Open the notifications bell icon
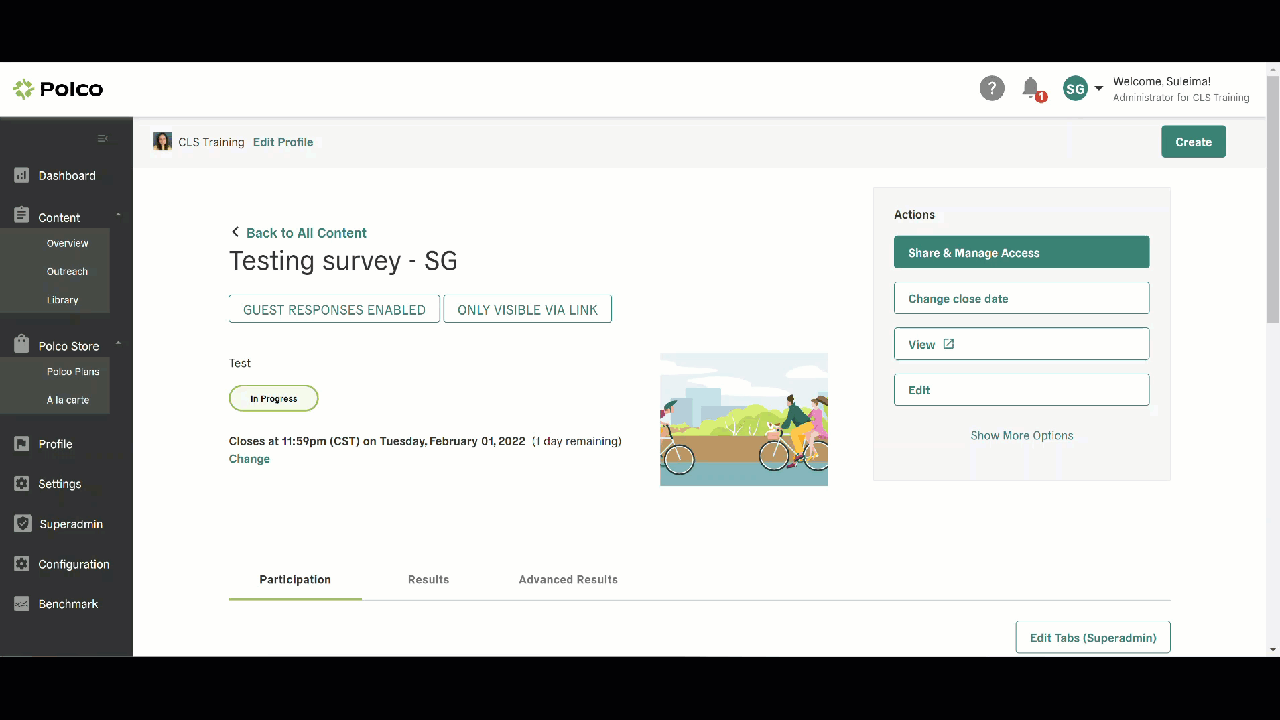Image resolution: width=1280 pixels, height=720 pixels. click(1030, 88)
